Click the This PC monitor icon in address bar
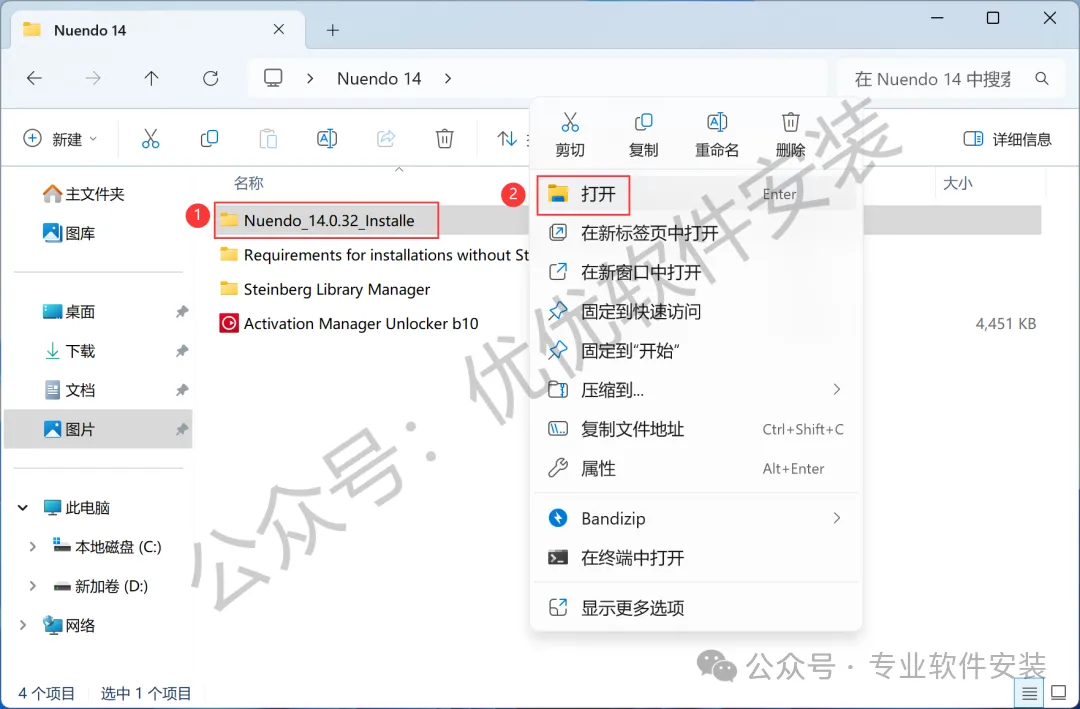 tap(273, 78)
